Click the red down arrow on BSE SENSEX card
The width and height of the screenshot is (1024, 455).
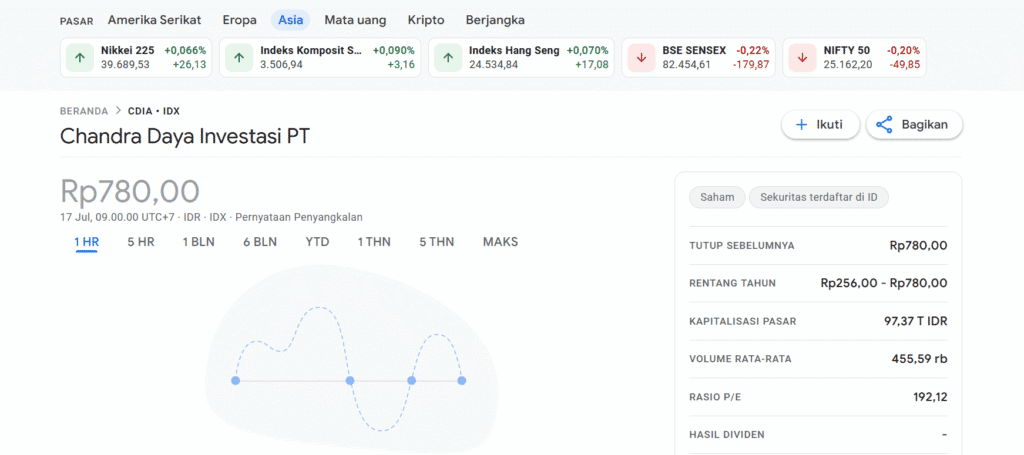point(641,57)
